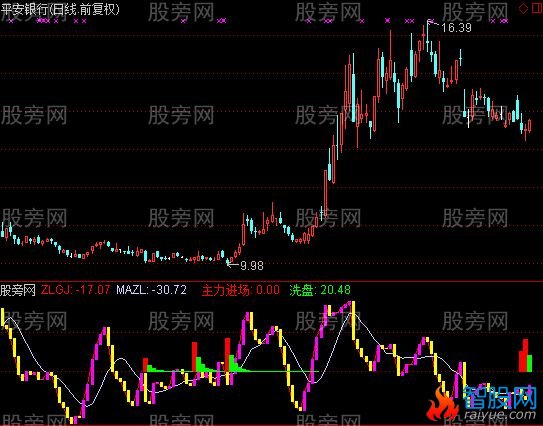Click the stock title 平安银行(日线.前复权)

pyautogui.click(x=60, y=9)
